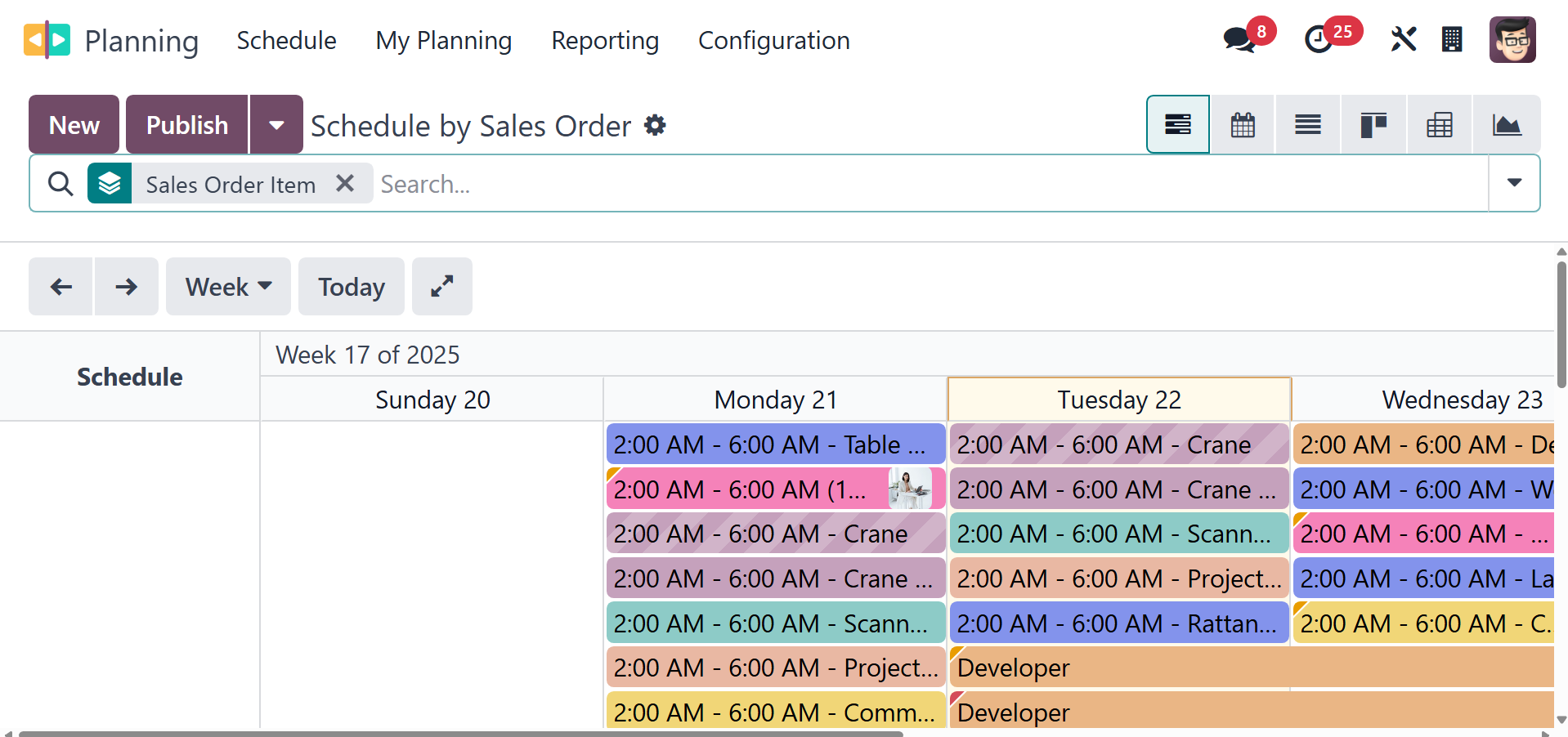Open the Configuration menu
Viewport: 1568px width, 737px height.
tap(773, 40)
